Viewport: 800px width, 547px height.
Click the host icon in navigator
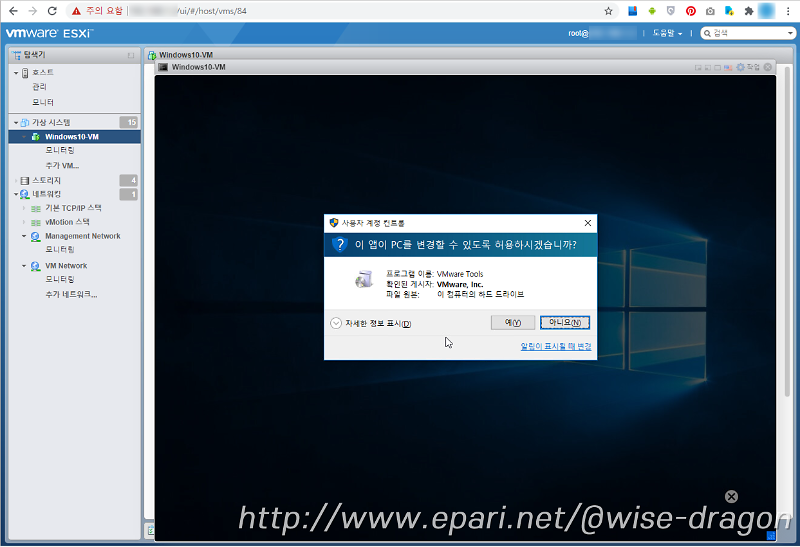click(x=25, y=72)
